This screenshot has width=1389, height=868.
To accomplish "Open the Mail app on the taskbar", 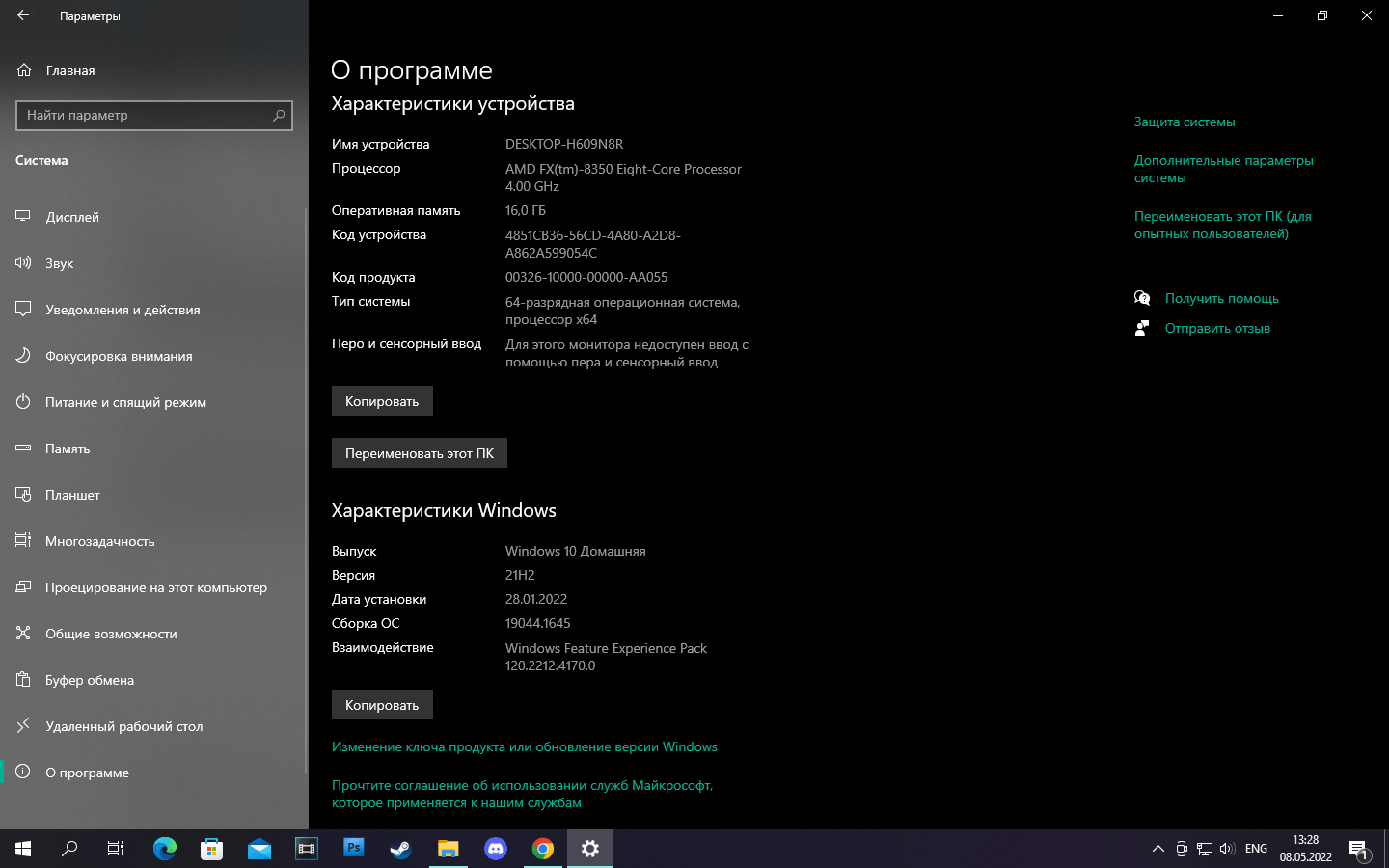I will pyautogui.click(x=259, y=849).
